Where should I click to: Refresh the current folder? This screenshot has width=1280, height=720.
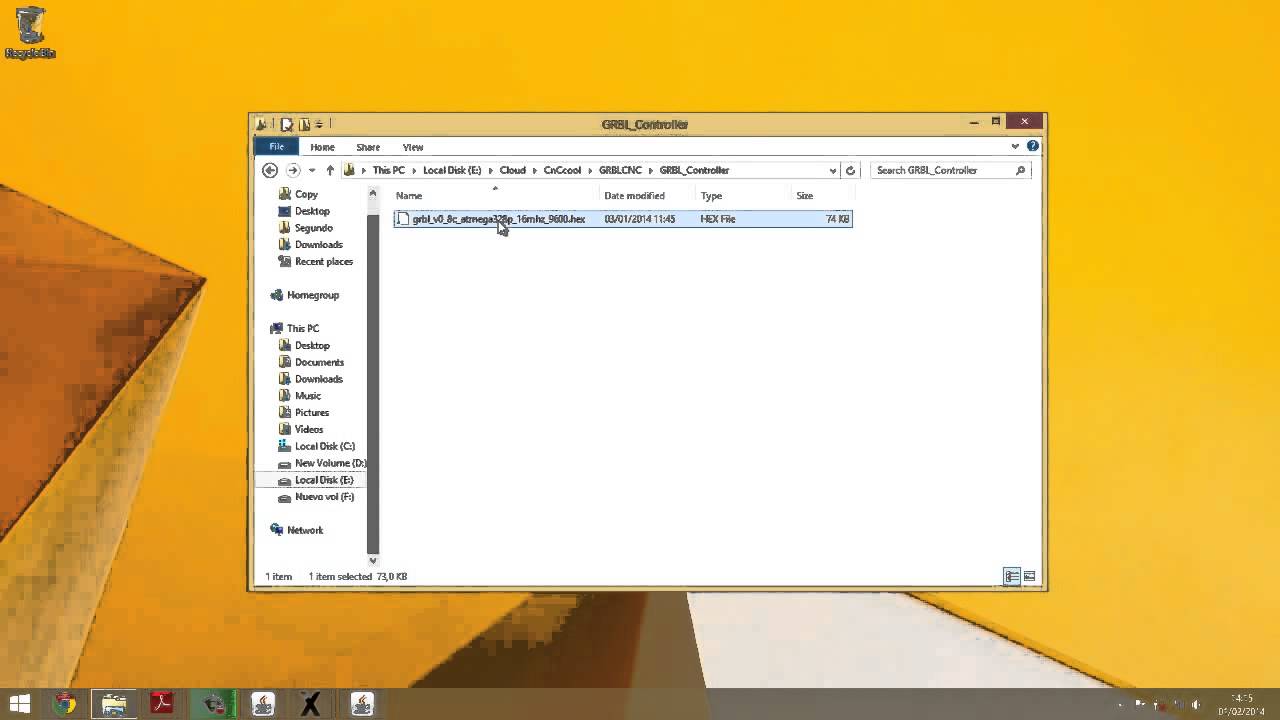point(851,170)
